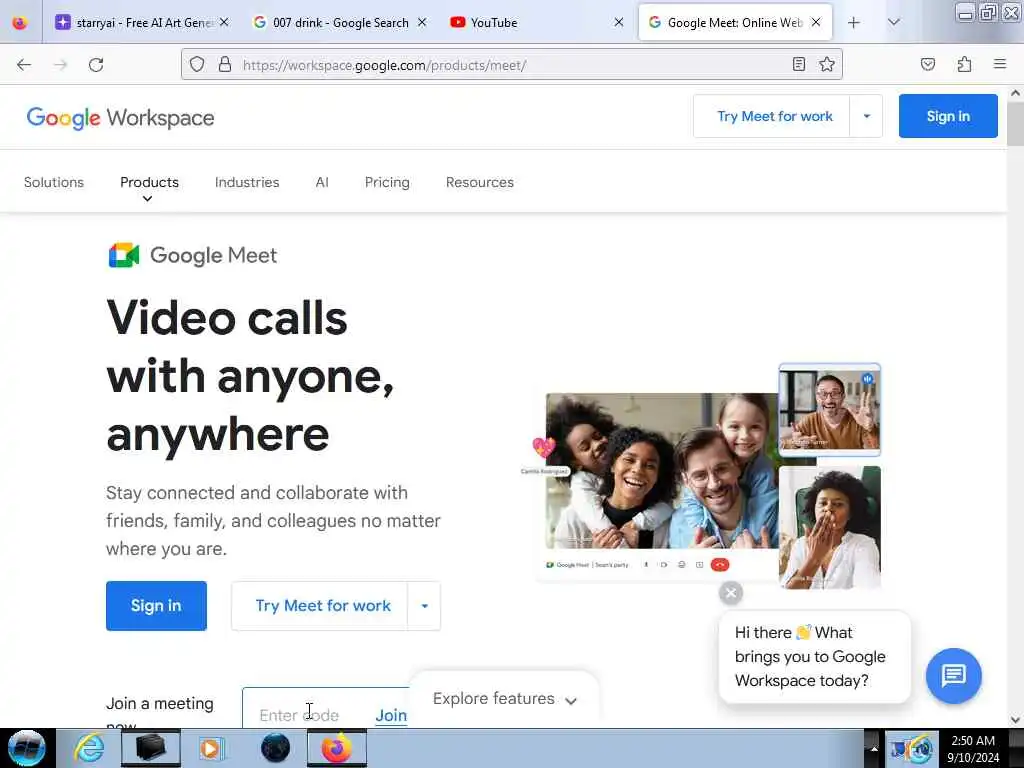
Task: Click the browser Back arrow
Action: pos(24,65)
